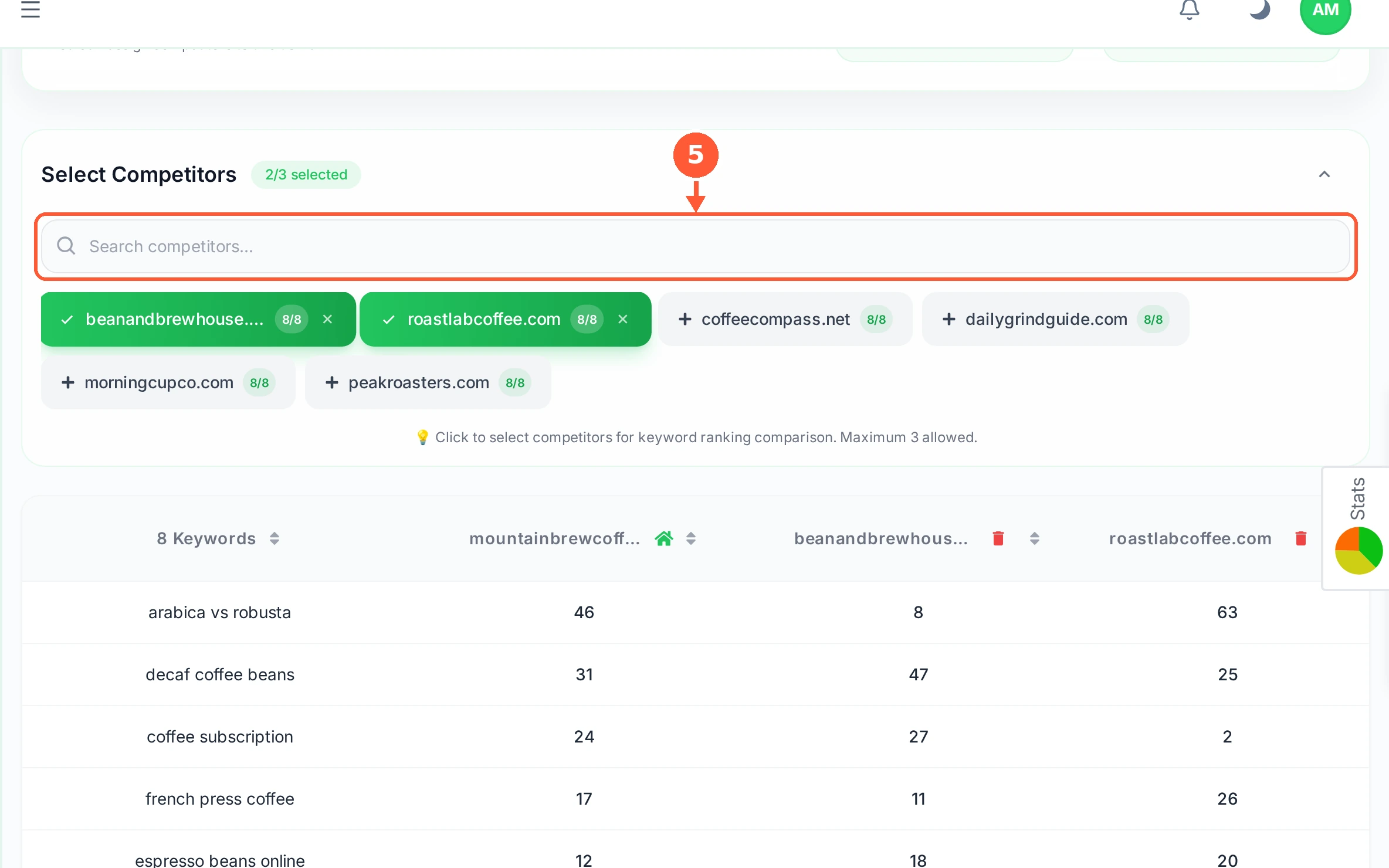Sort by beanandbrewhous column rankings

coord(1035,538)
